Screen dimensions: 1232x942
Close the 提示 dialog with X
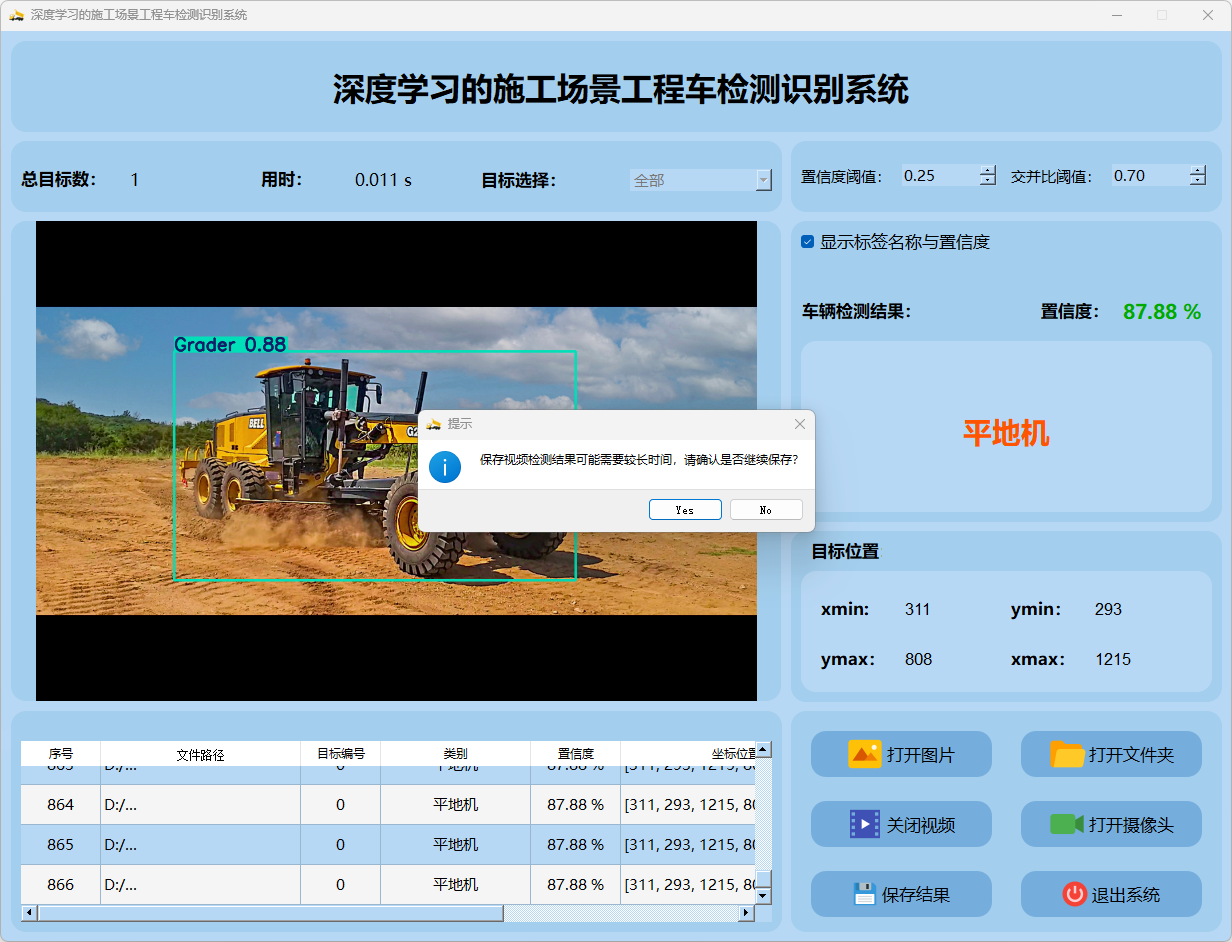(799, 424)
